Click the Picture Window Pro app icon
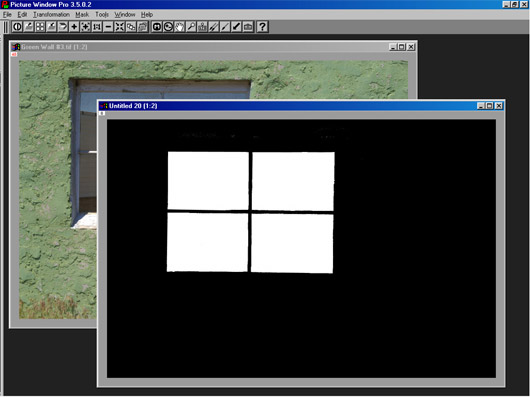Image resolution: width=530 pixels, height=397 pixels. point(5,4)
